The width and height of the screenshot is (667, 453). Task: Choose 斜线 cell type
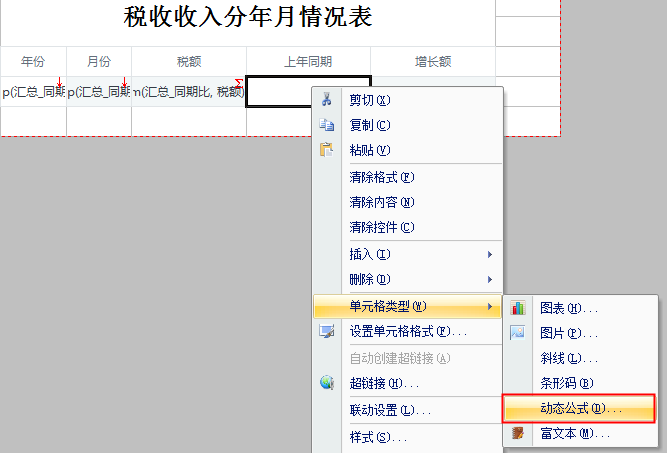coord(580,358)
